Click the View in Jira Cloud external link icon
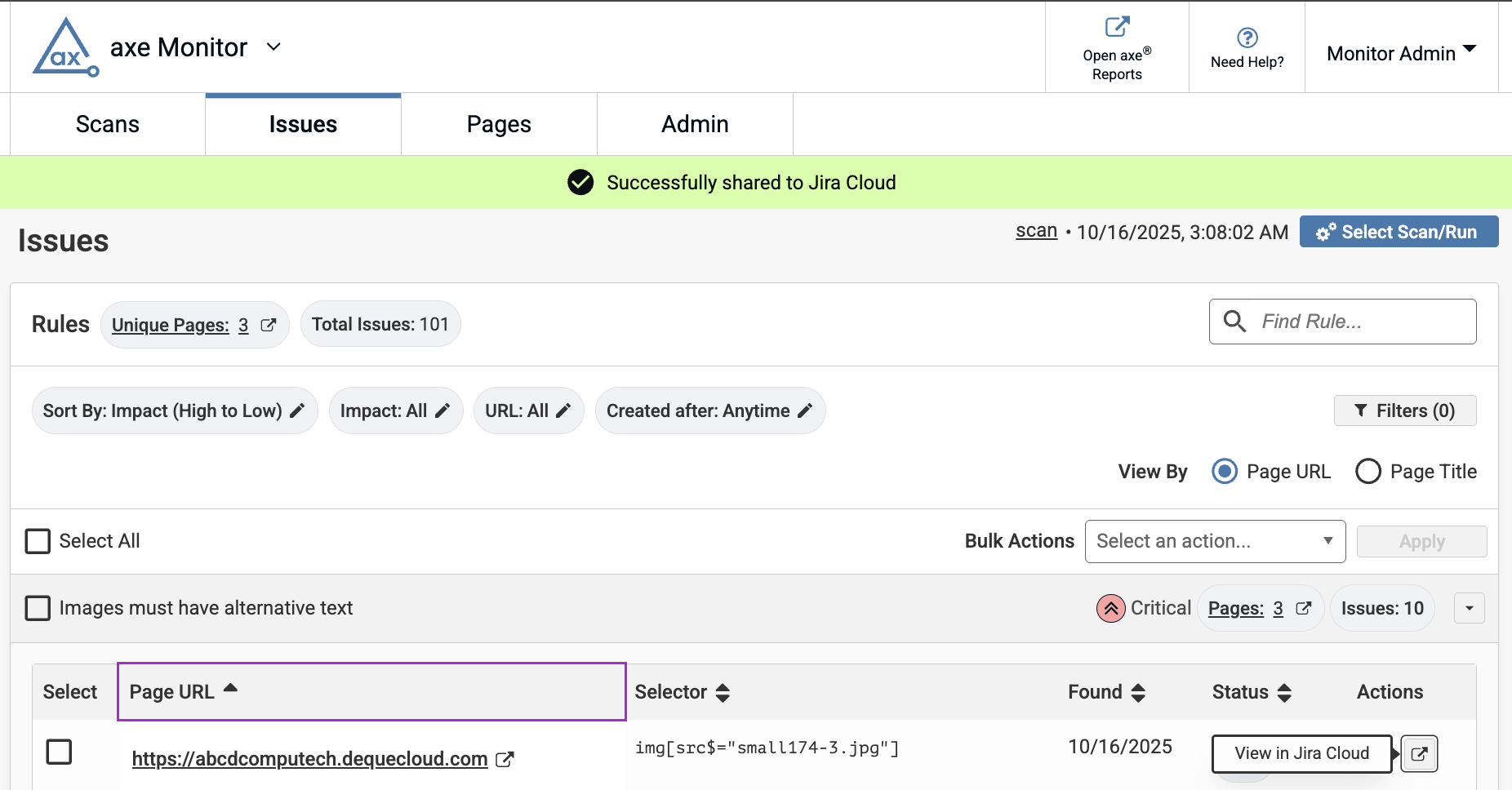 [1418, 753]
